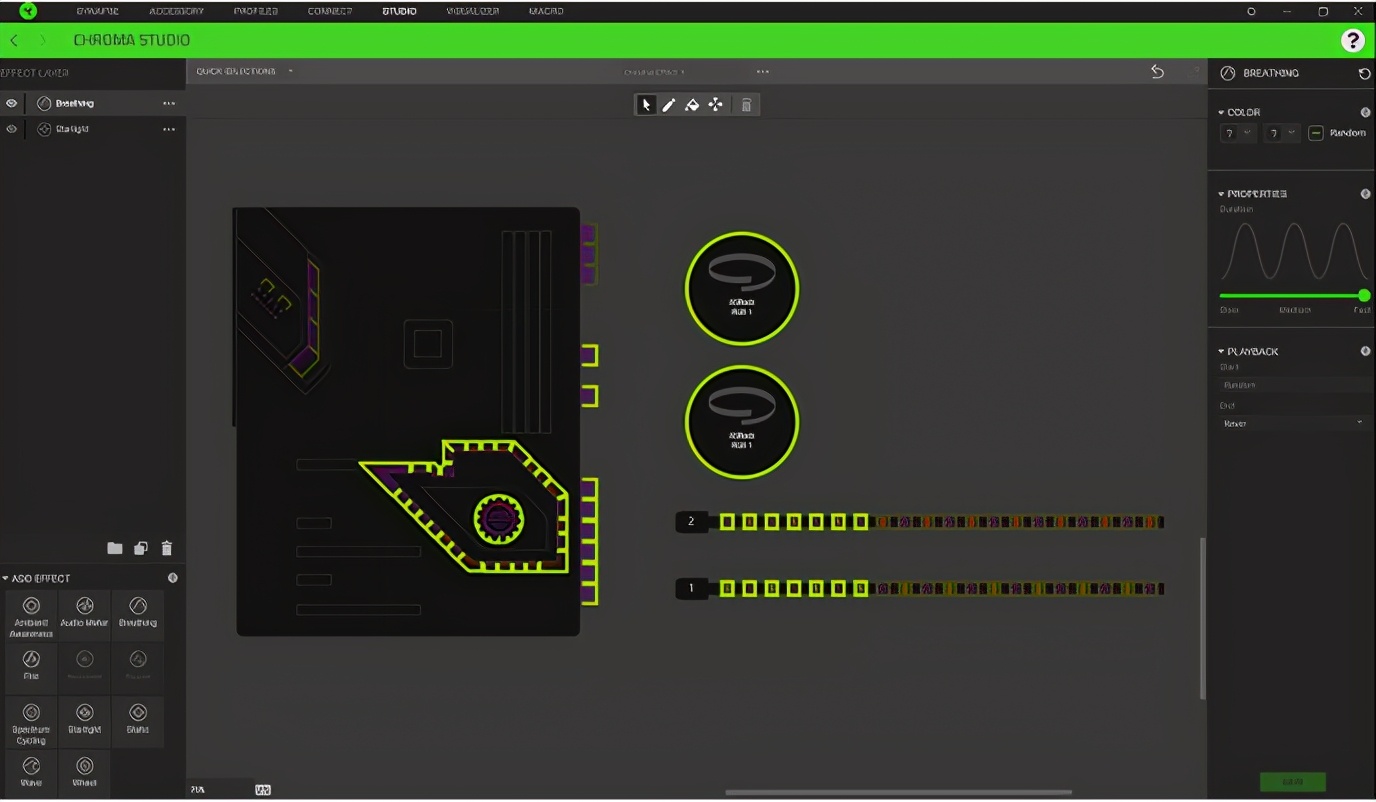Image resolution: width=1376 pixels, height=802 pixels.
Task: Open the chroma effect name options menu
Action: coord(763,72)
